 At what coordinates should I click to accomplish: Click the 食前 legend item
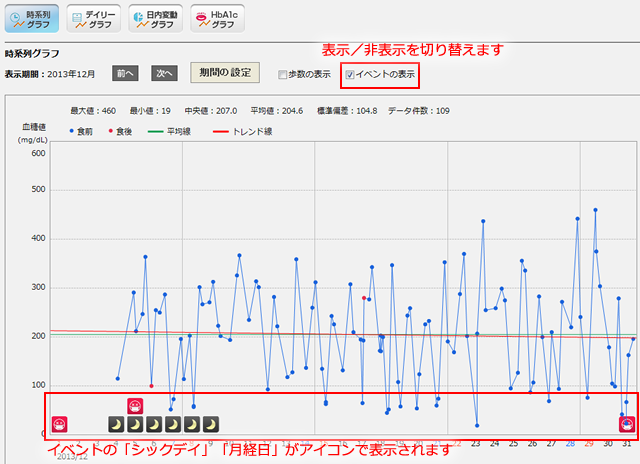pyautogui.click(x=81, y=131)
